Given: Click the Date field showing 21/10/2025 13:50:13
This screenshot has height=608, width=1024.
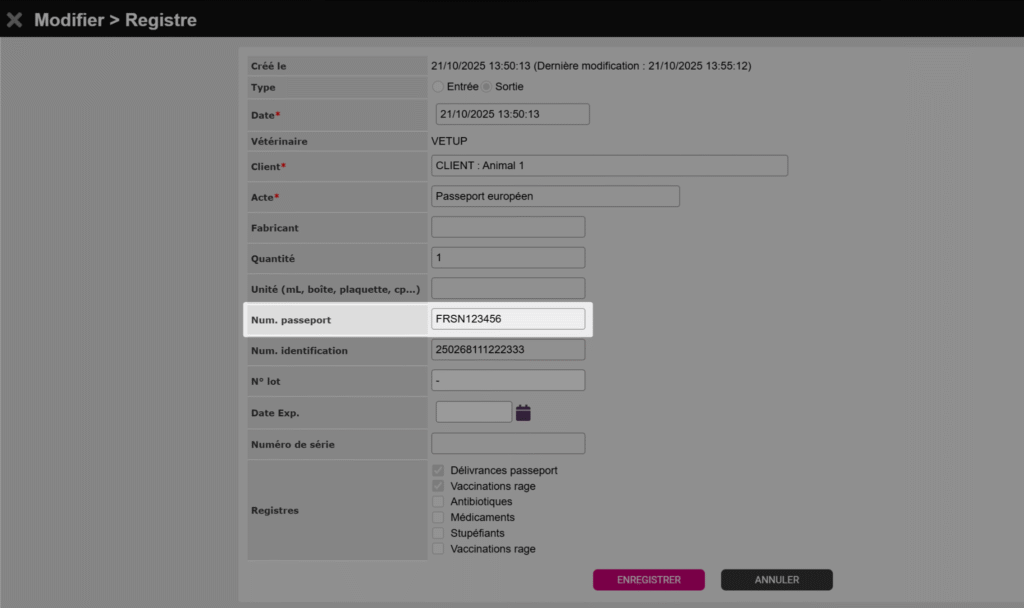Looking at the screenshot, I should [x=512, y=114].
